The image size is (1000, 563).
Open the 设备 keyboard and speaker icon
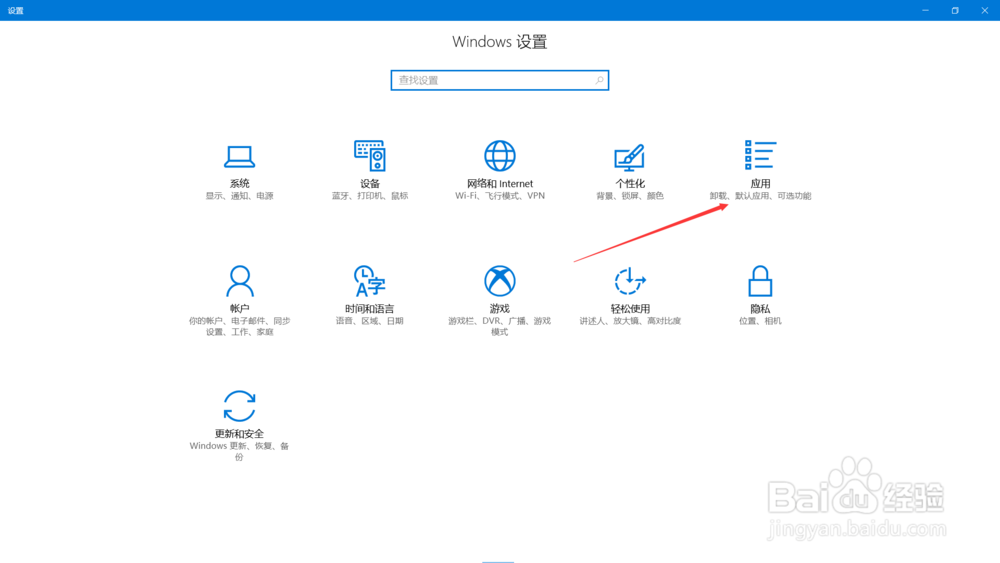(x=370, y=156)
